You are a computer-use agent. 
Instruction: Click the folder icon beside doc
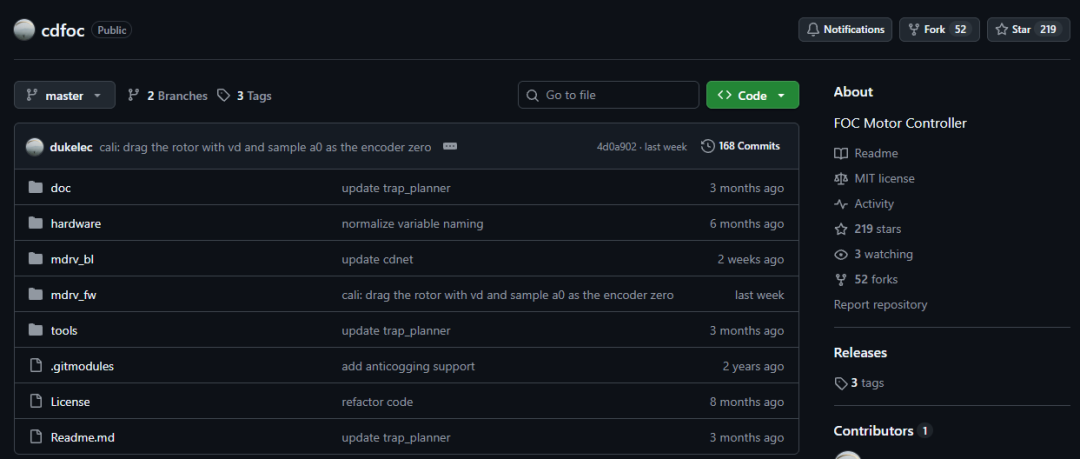coord(36,187)
